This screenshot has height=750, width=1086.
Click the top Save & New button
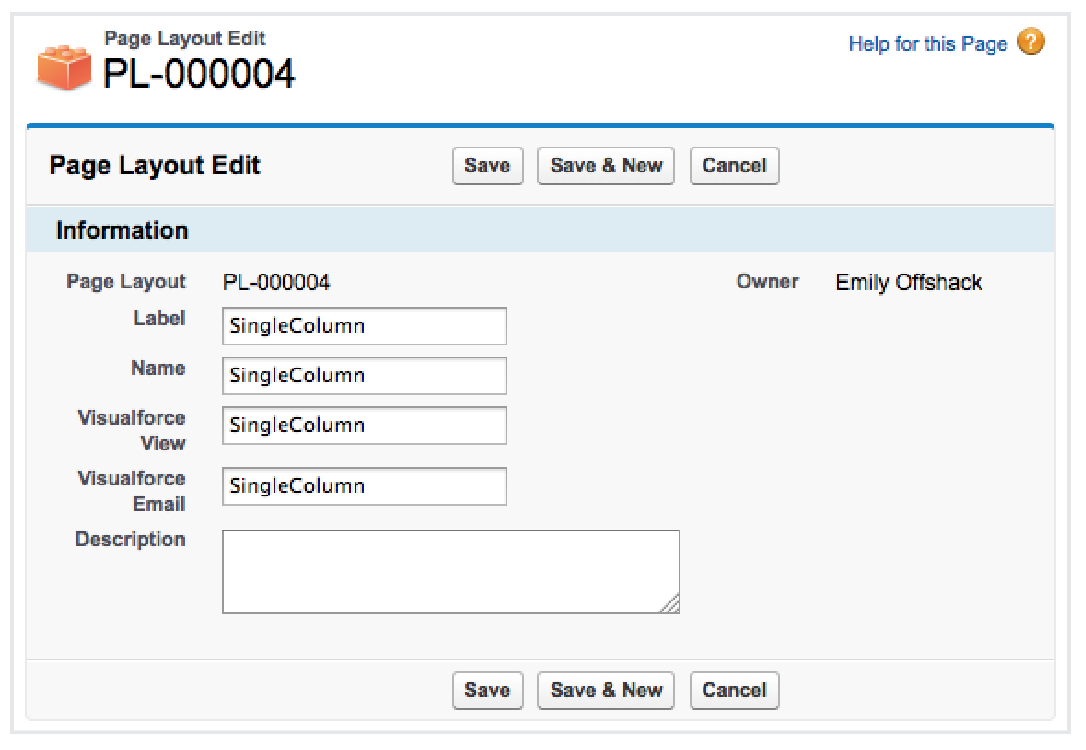tap(606, 166)
